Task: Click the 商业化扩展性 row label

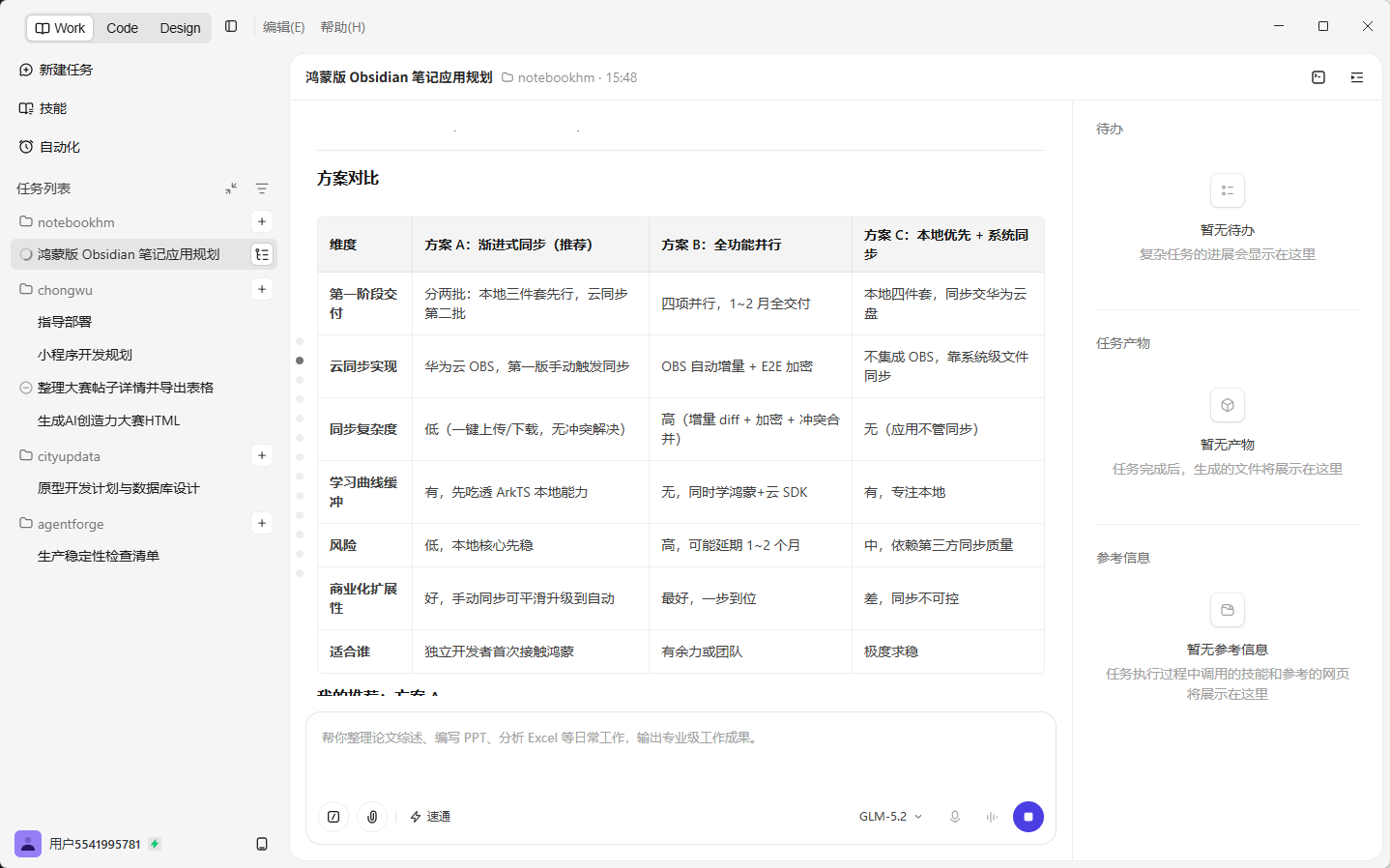Action: pyautogui.click(x=363, y=598)
